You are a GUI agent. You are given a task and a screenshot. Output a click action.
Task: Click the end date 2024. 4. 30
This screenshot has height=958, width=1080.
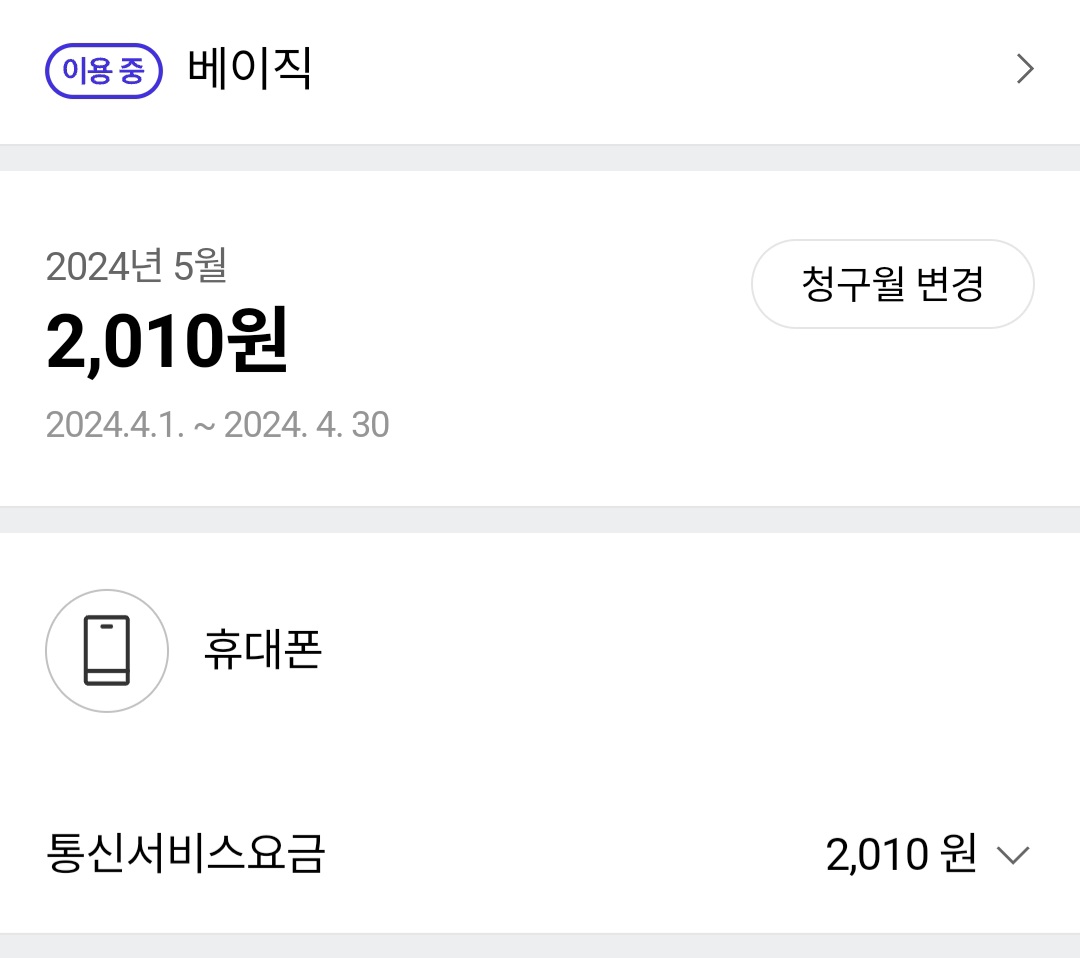coord(306,425)
